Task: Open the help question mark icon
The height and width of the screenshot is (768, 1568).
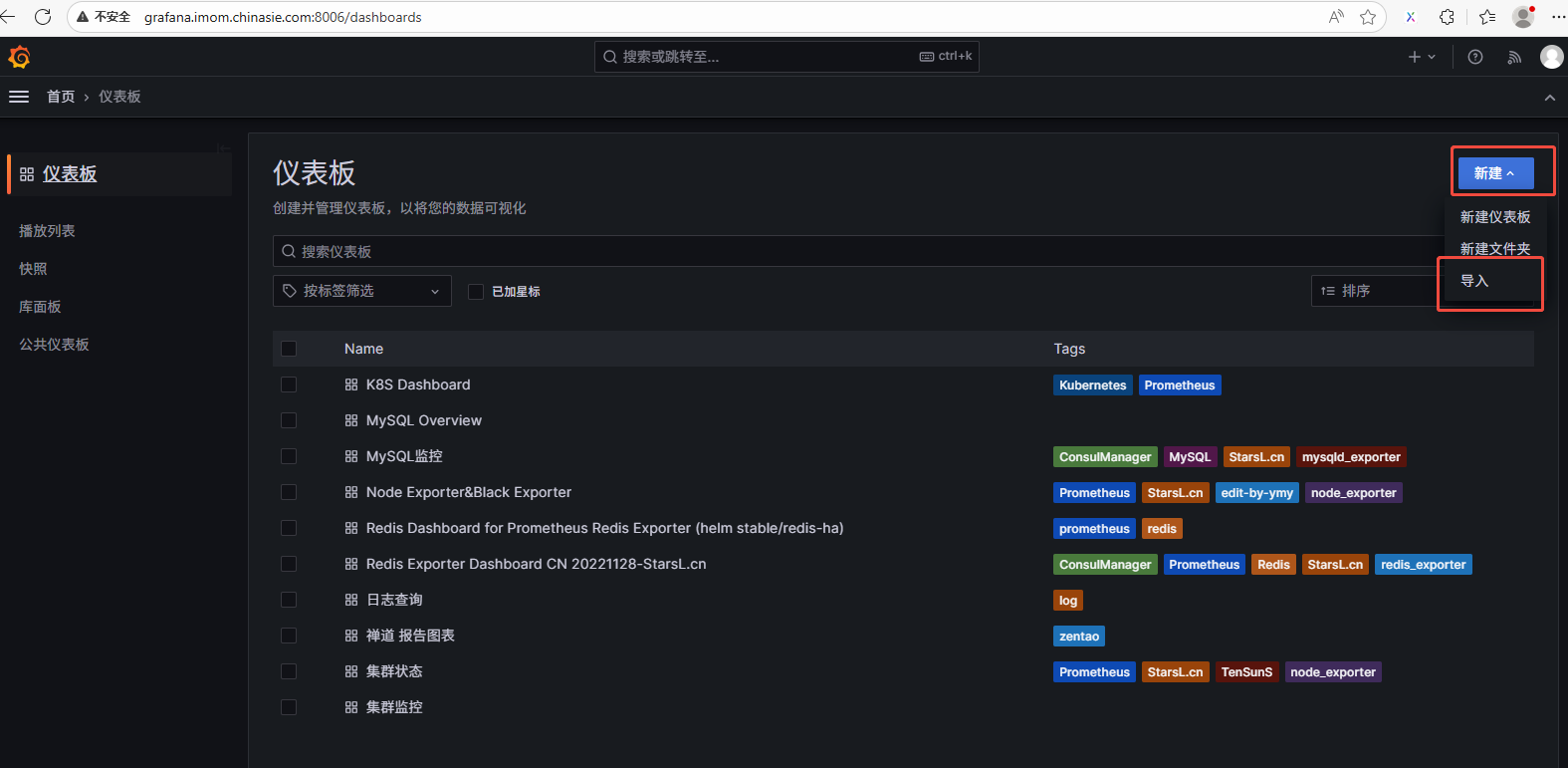Action: coord(1475,57)
